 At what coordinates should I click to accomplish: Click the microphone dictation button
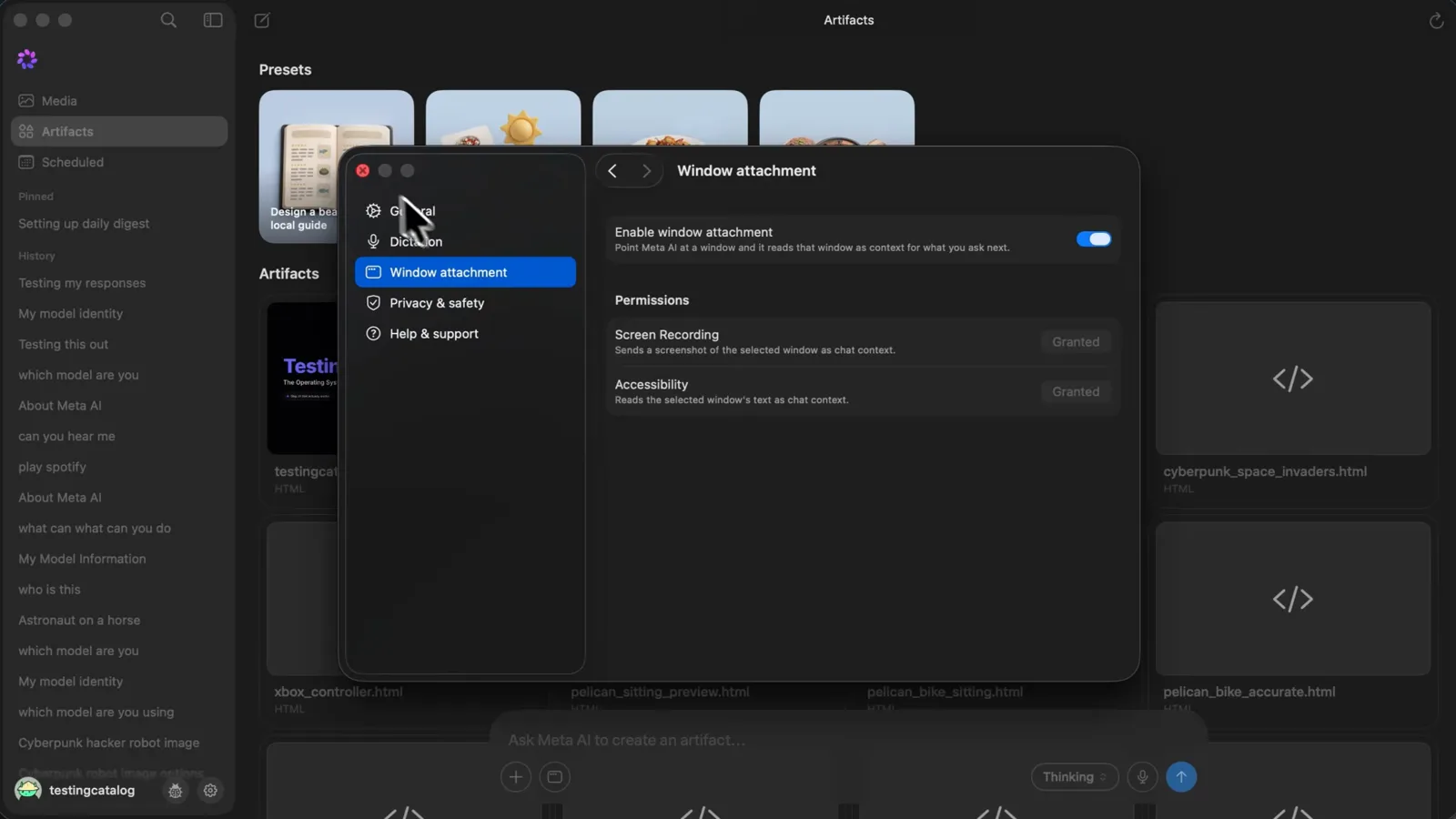pos(1142,776)
